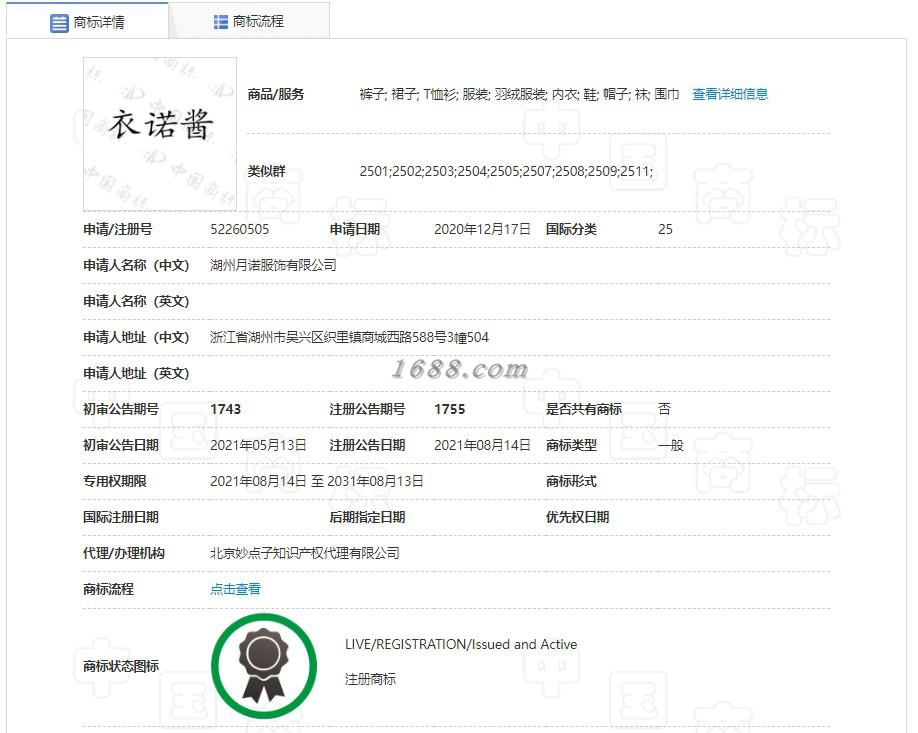The height and width of the screenshot is (733, 918).
Task: Click the 申请/注册号 label
Action: pos(118,230)
